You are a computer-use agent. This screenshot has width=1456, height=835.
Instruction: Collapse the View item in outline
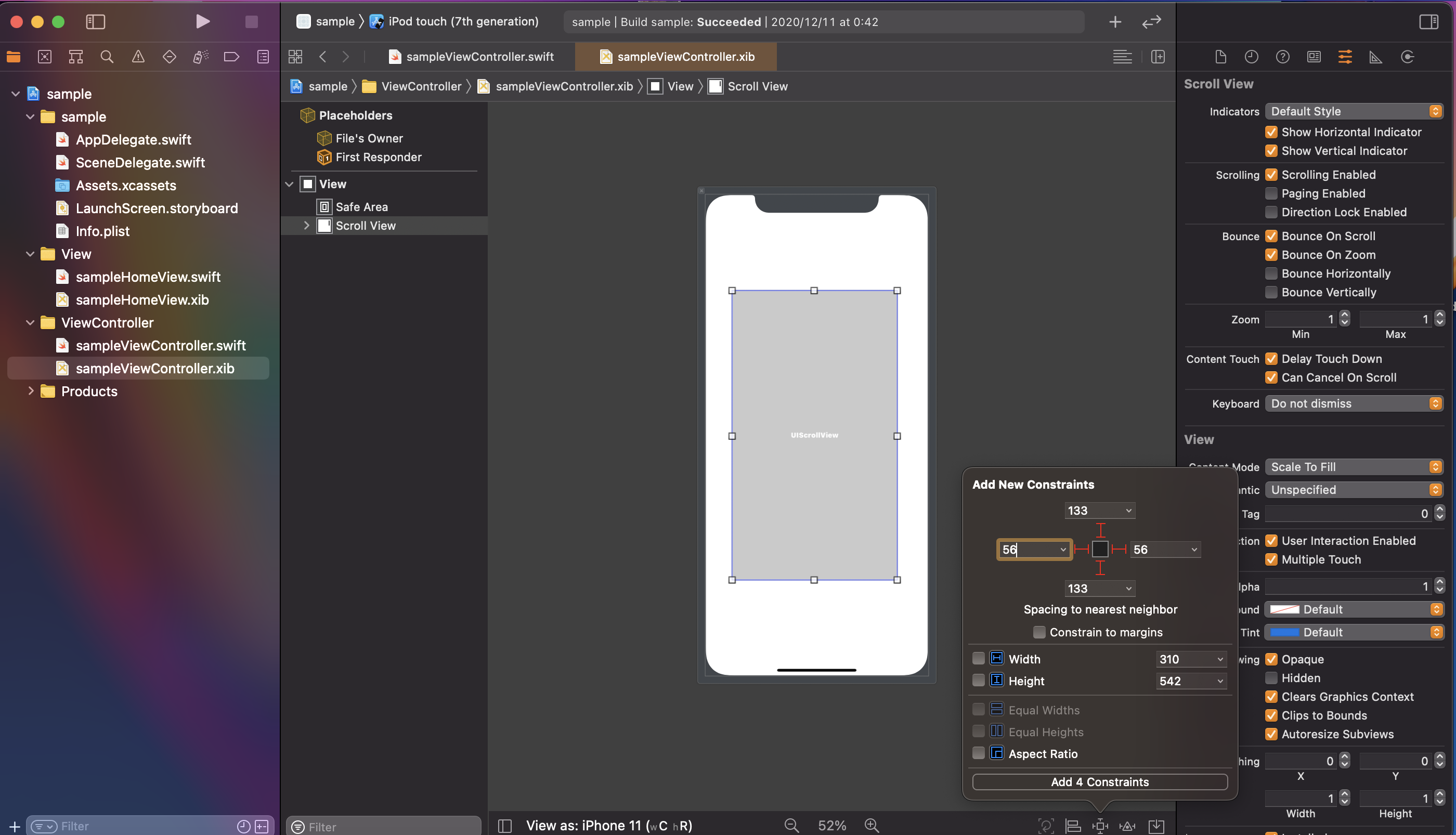point(290,184)
